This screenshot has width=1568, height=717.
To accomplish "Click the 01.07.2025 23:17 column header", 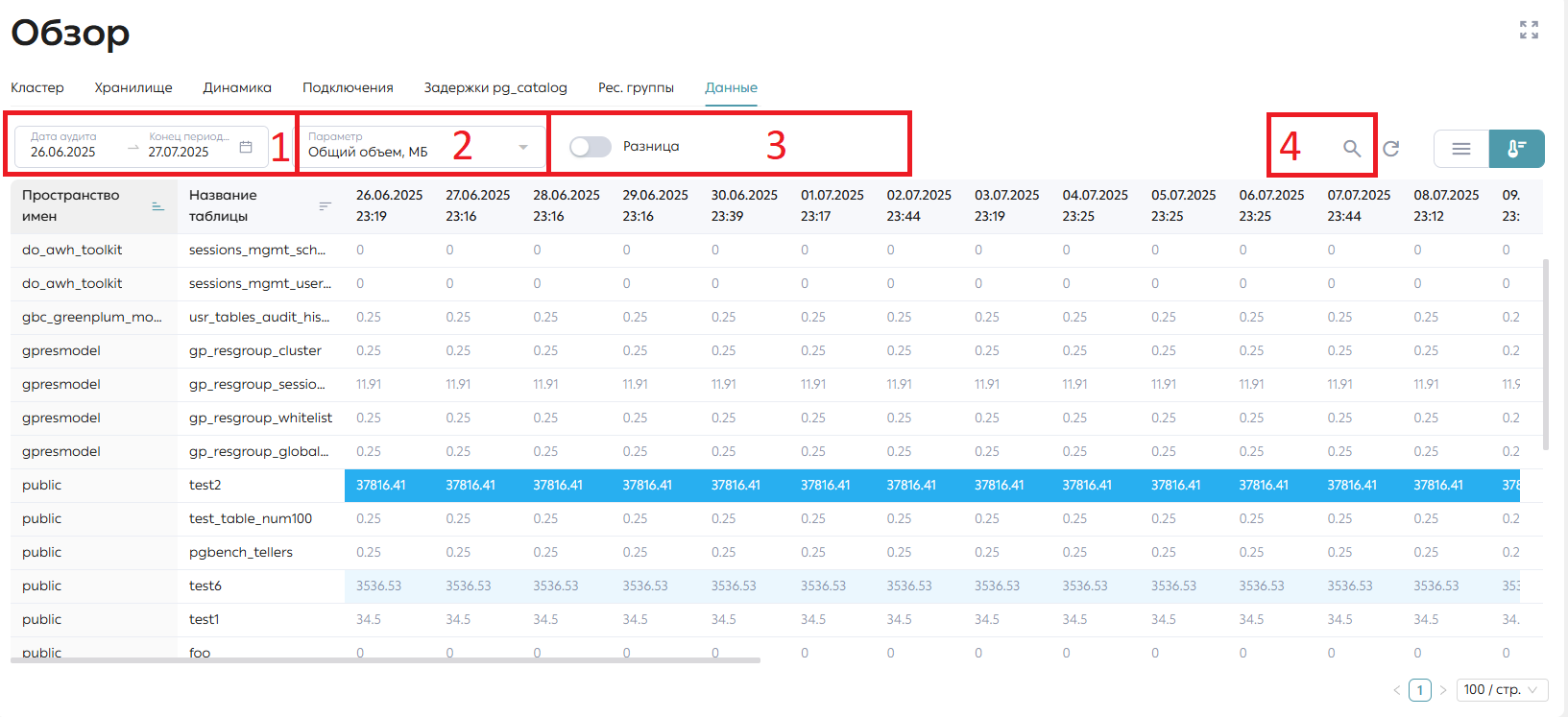I will click(832, 205).
